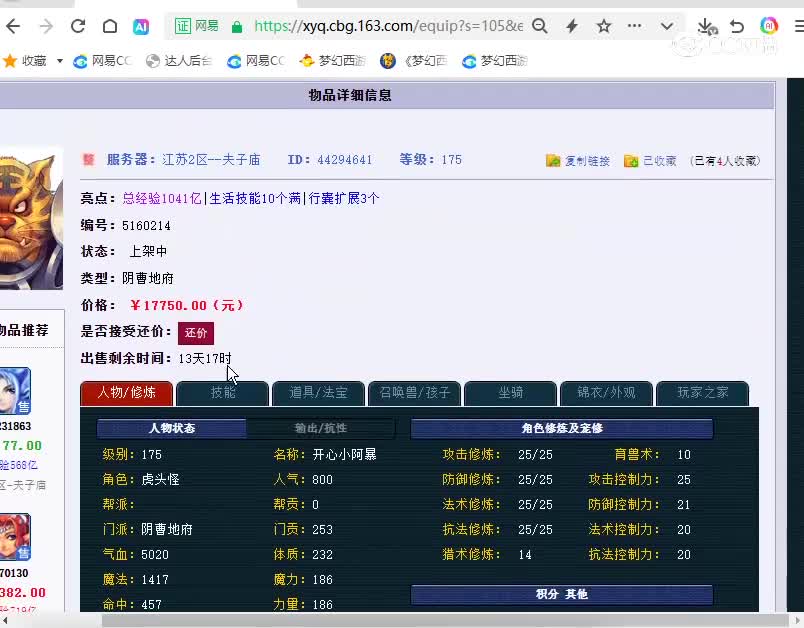Open the three-dot more options icon
This screenshot has height=628, width=804.
[x=634, y=26]
